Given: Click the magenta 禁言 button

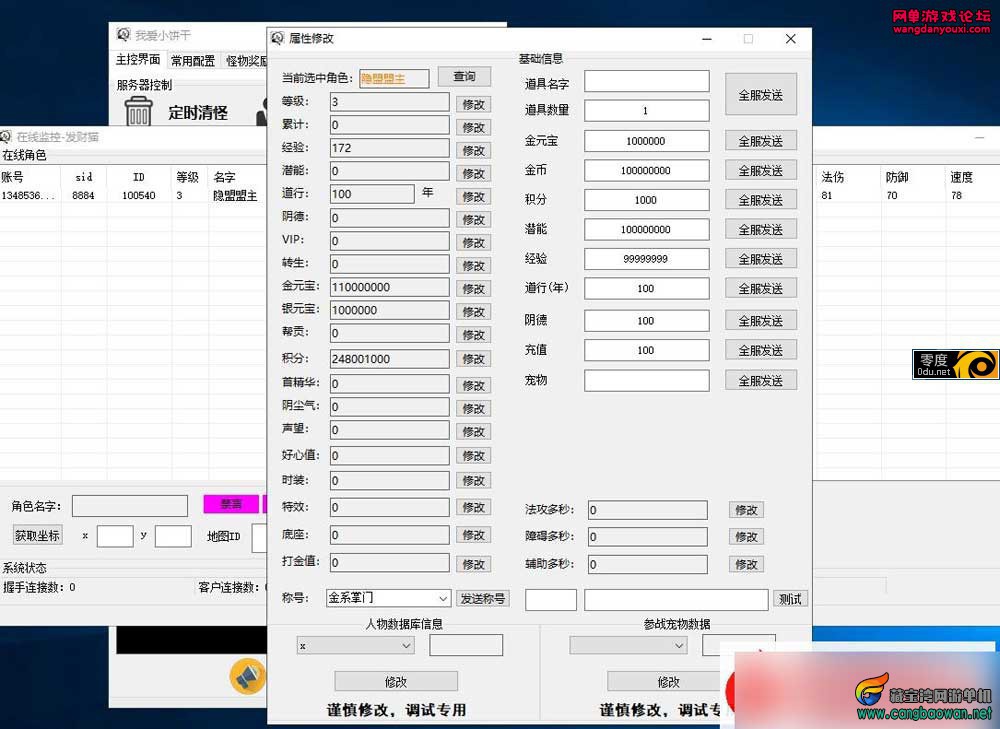Looking at the screenshot, I should pos(231,504).
